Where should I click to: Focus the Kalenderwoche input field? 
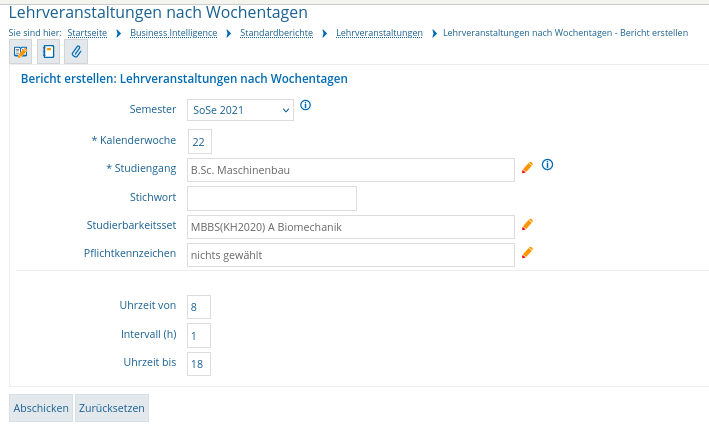click(x=199, y=142)
